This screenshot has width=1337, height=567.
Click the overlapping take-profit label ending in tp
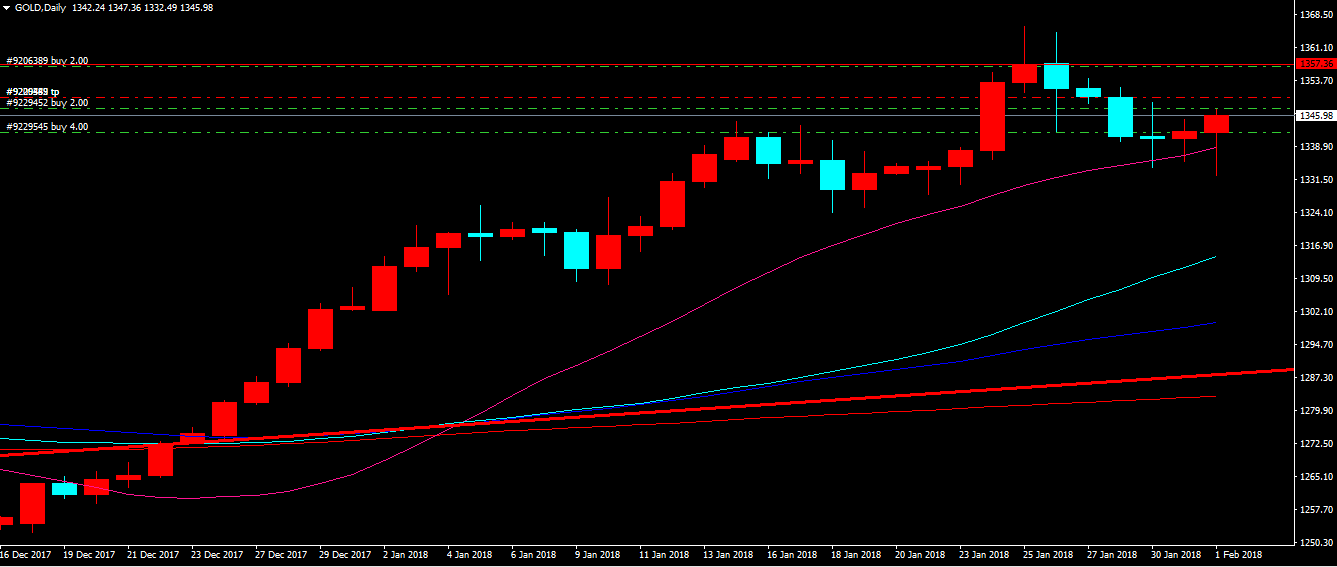click(x=33, y=92)
